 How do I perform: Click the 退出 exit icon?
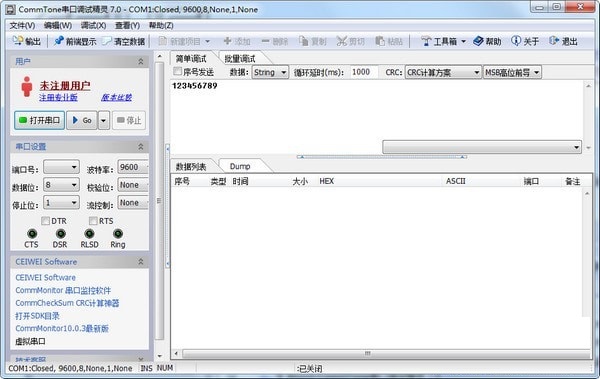(x=554, y=41)
